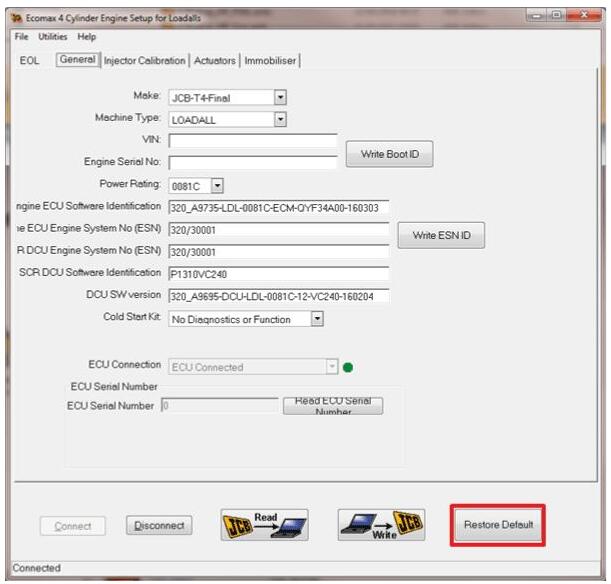Maximize the Ecomax setup window
The image size is (611, 584).
pos(557,15)
